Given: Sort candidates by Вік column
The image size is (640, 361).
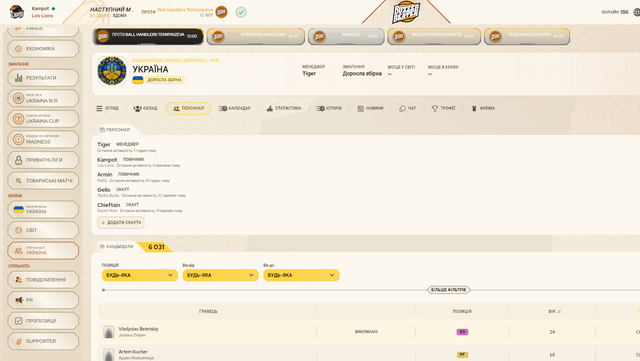Looking at the screenshot, I should (x=554, y=312).
